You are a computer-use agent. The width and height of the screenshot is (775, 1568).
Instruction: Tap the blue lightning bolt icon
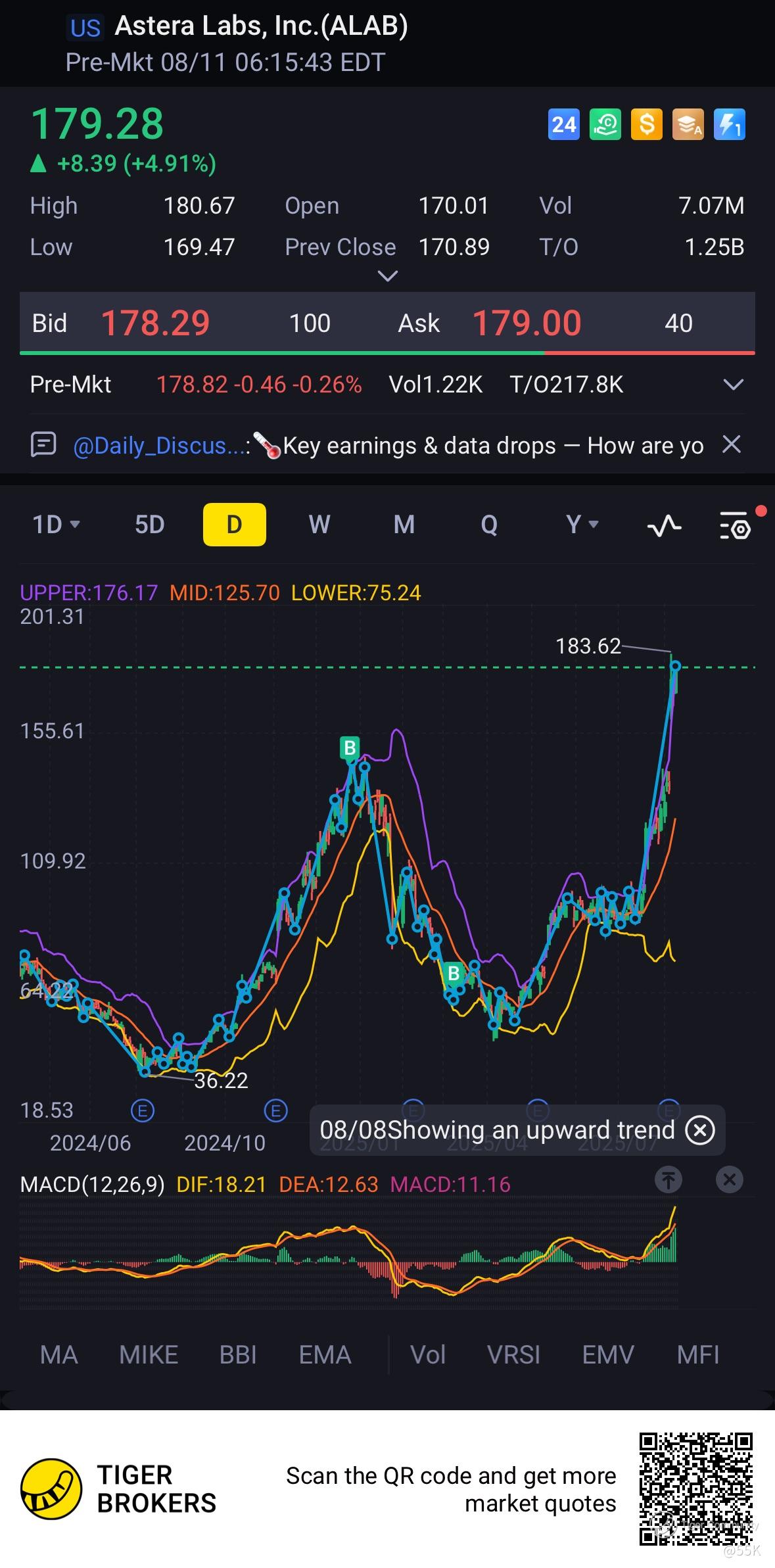point(729,124)
